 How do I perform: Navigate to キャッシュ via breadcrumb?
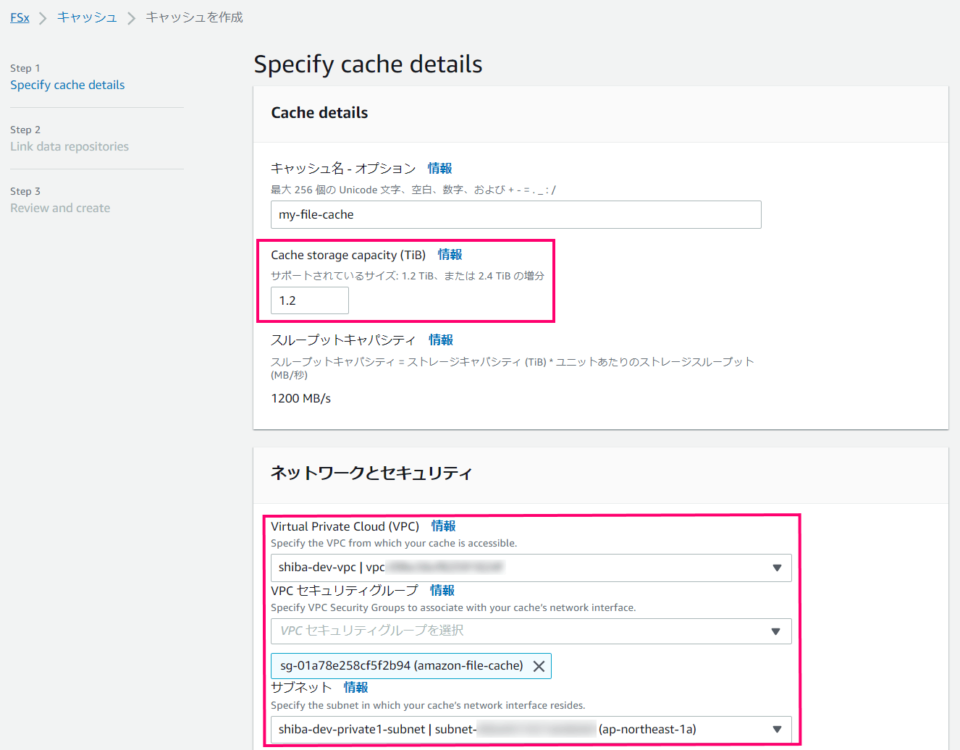pos(86,17)
